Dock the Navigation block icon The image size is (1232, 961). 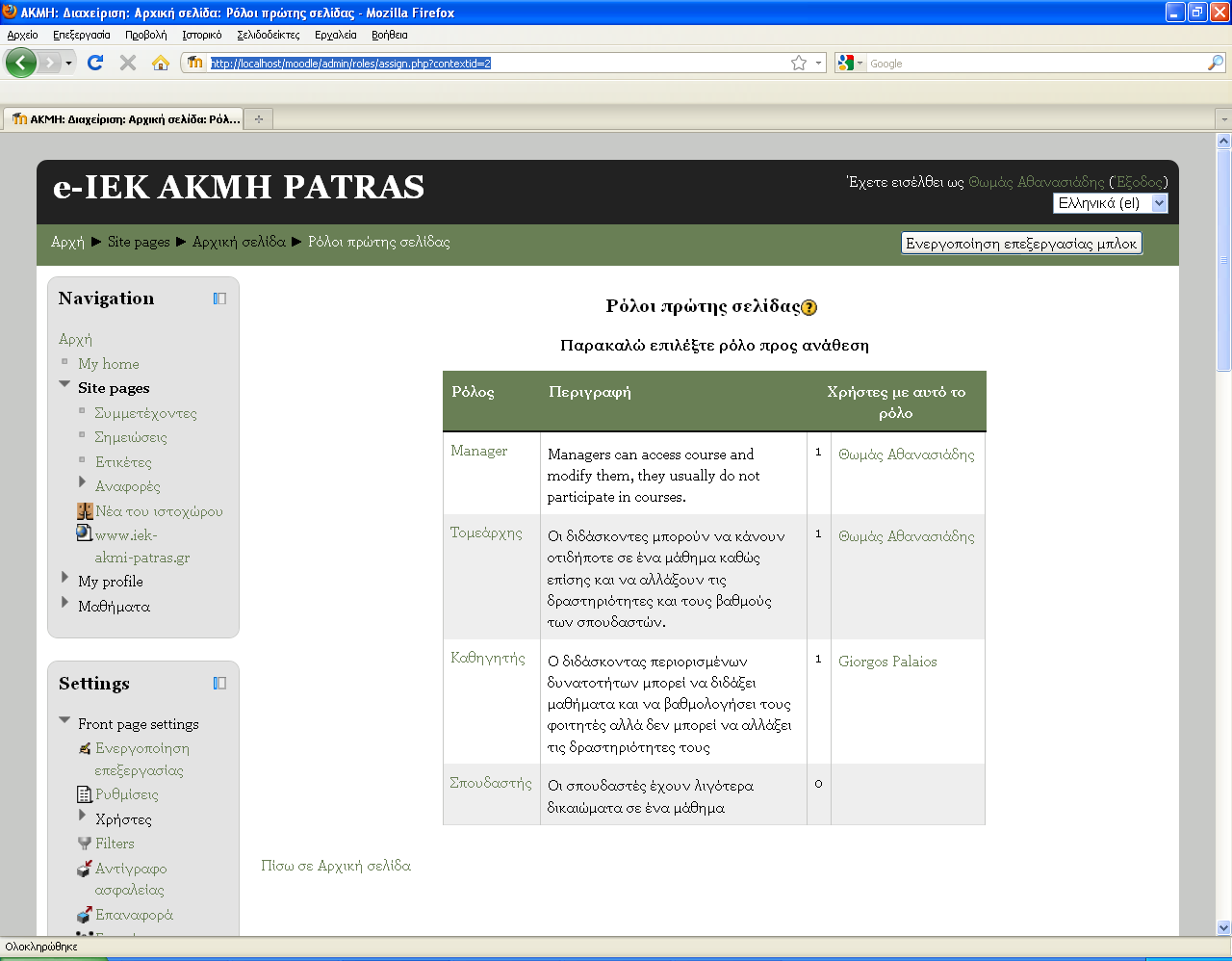[219, 299]
